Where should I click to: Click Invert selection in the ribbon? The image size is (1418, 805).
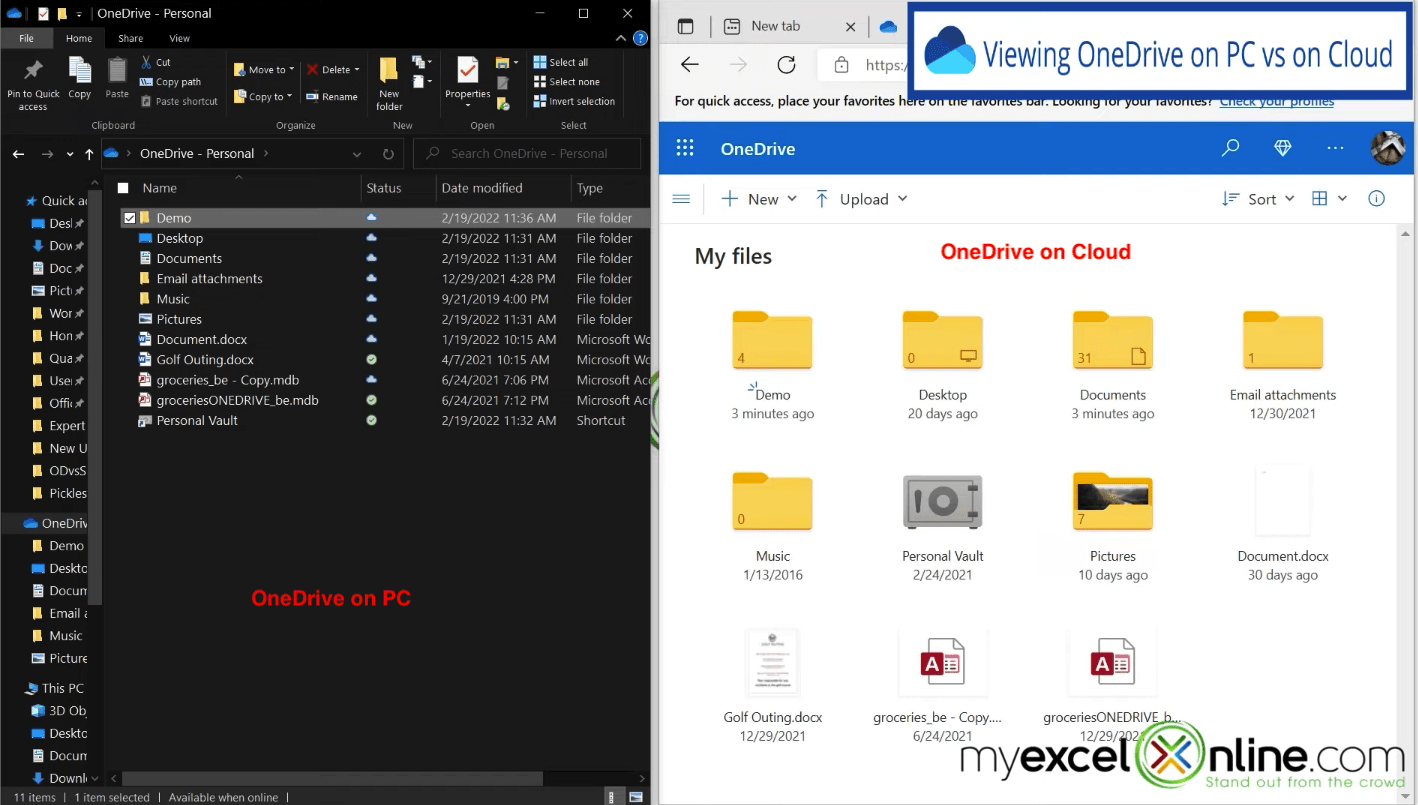574,101
